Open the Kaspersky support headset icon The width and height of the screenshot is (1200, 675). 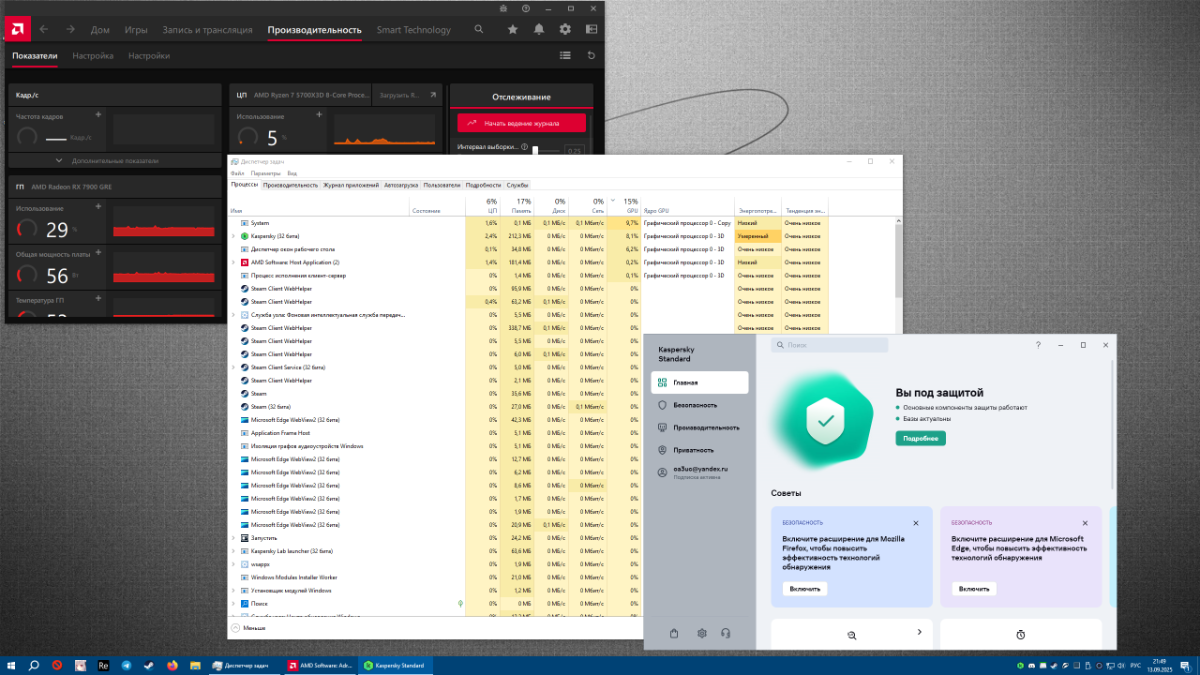725,633
